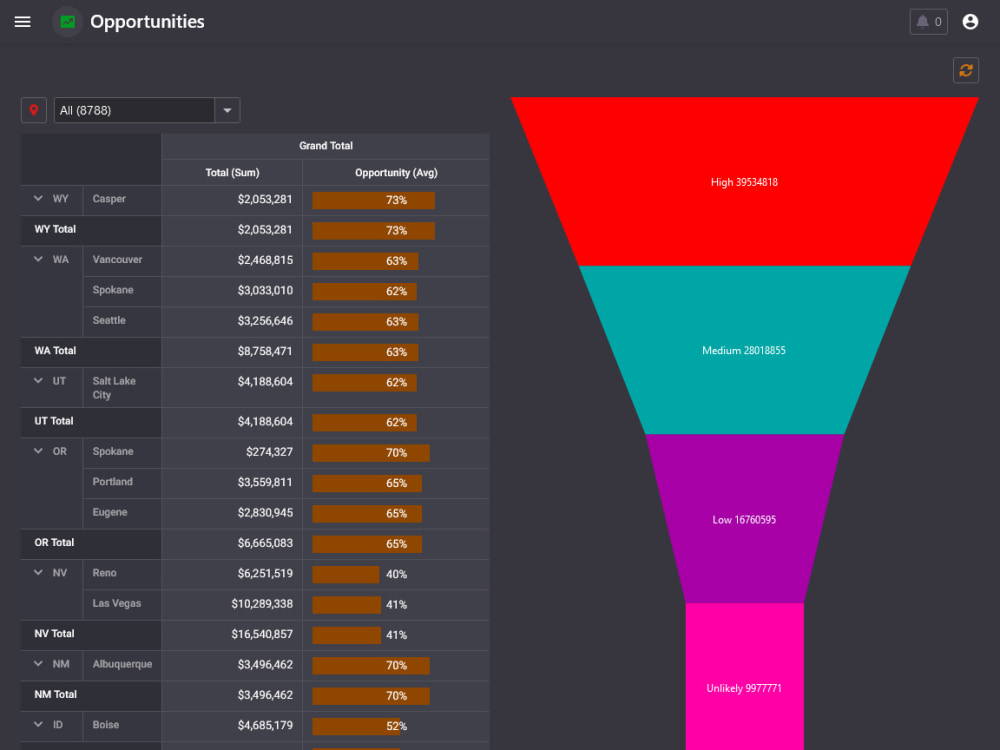Click the WA Total row label
The width and height of the screenshot is (1000, 750).
pyautogui.click(x=55, y=351)
